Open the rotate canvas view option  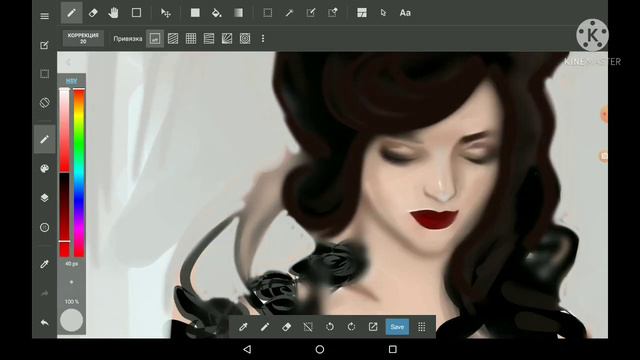tap(44, 102)
